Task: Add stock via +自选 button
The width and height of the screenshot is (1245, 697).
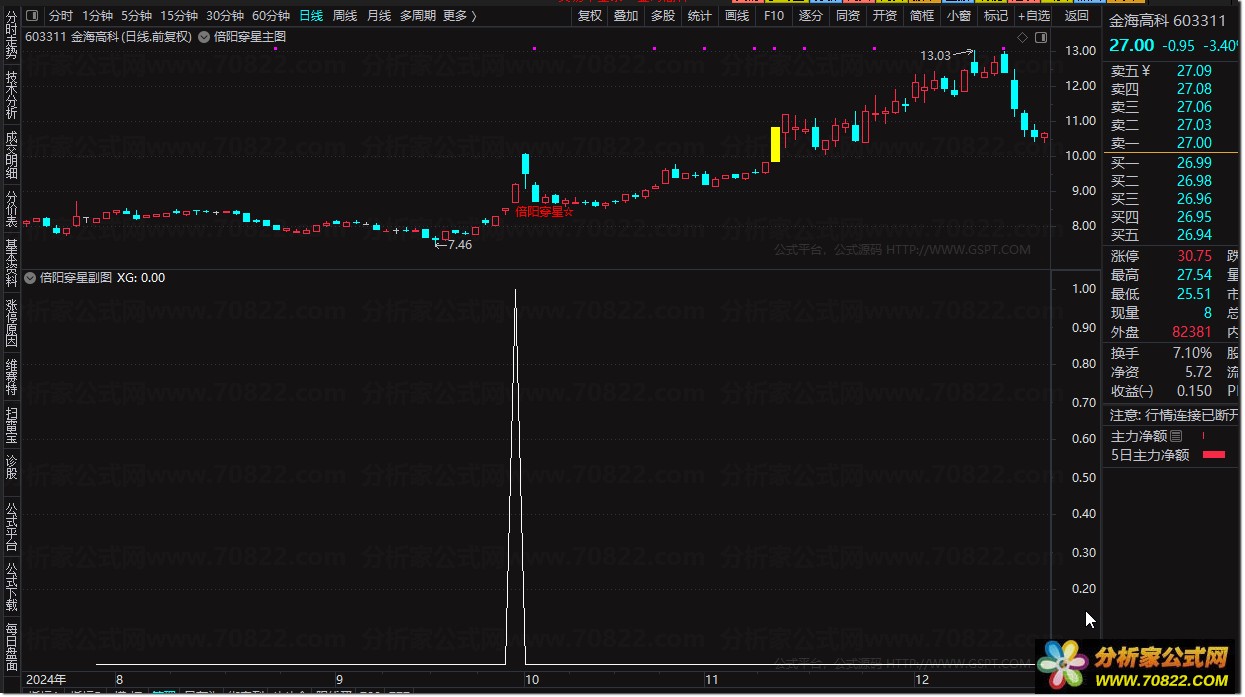Action: pyautogui.click(x=1034, y=16)
